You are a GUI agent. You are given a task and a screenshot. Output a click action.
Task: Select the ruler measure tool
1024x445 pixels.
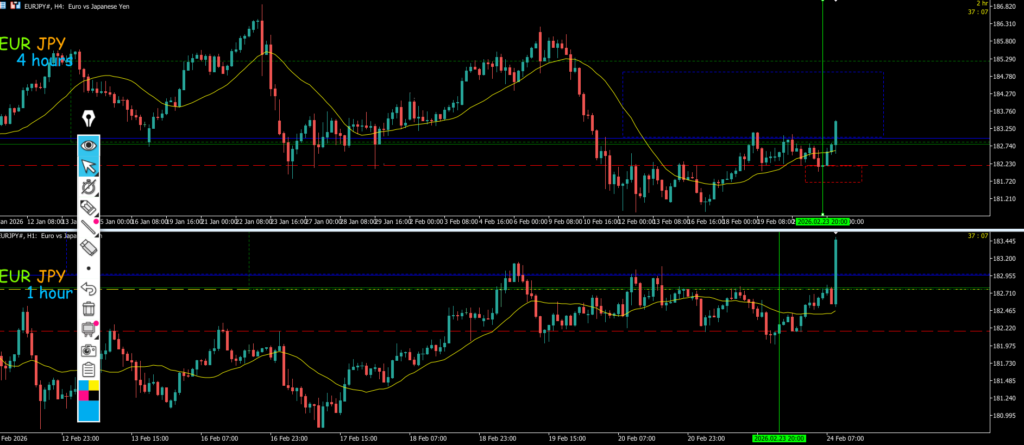coord(90,247)
